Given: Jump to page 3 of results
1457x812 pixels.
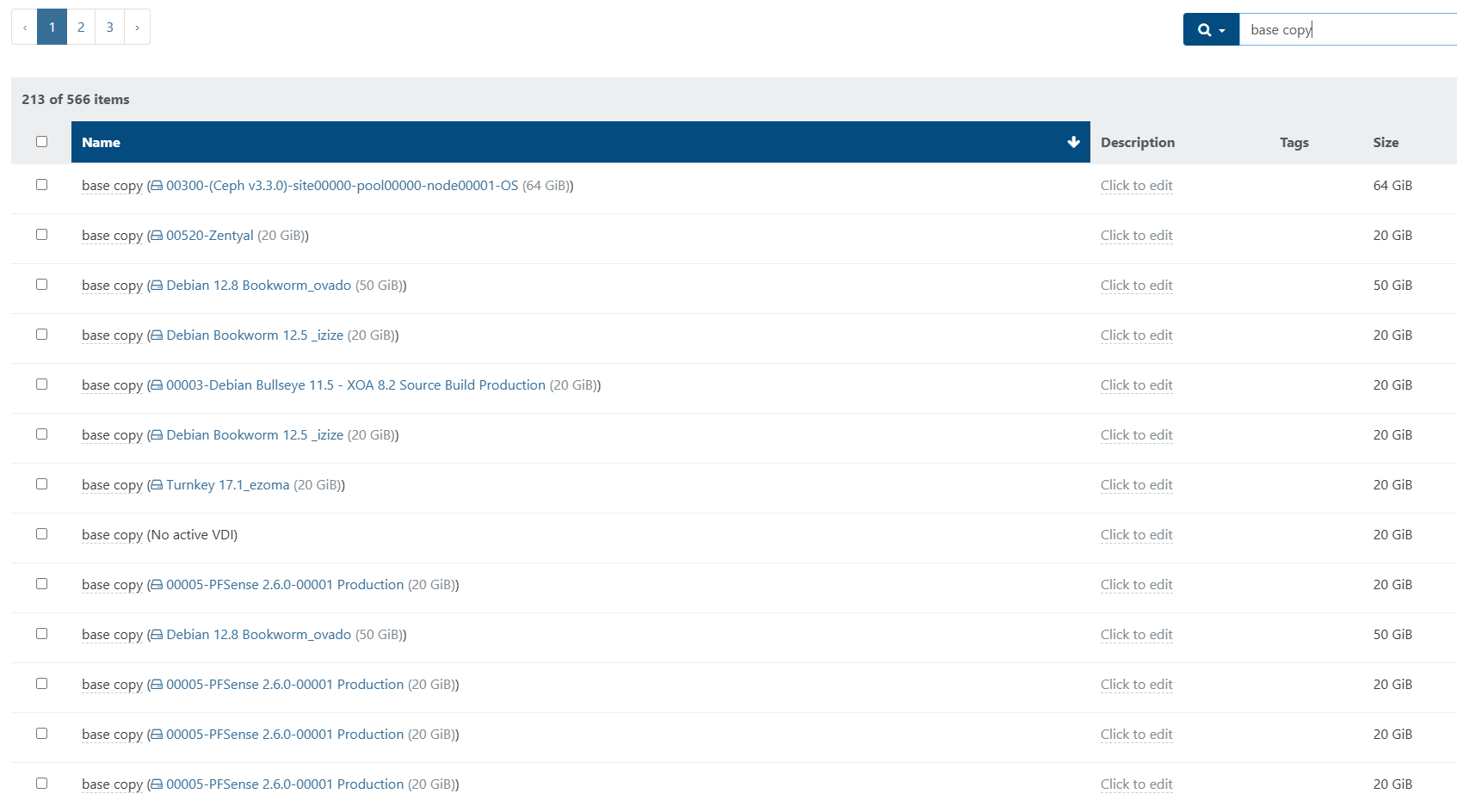Looking at the screenshot, I should point(109,28).
